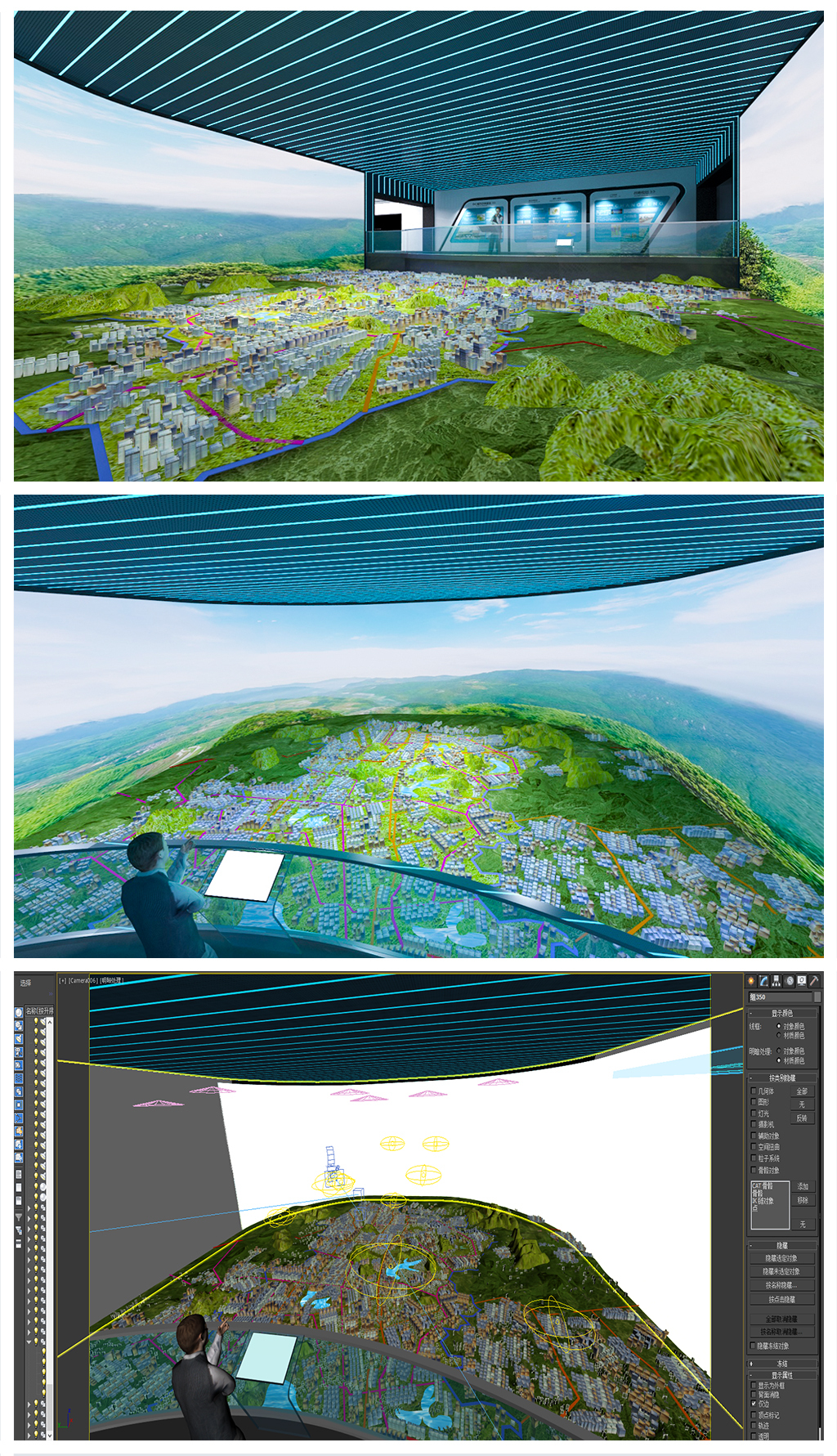Open the Utilities hammer panel tab
This screenshot has height=1456, width=837.
pos(814,981)
